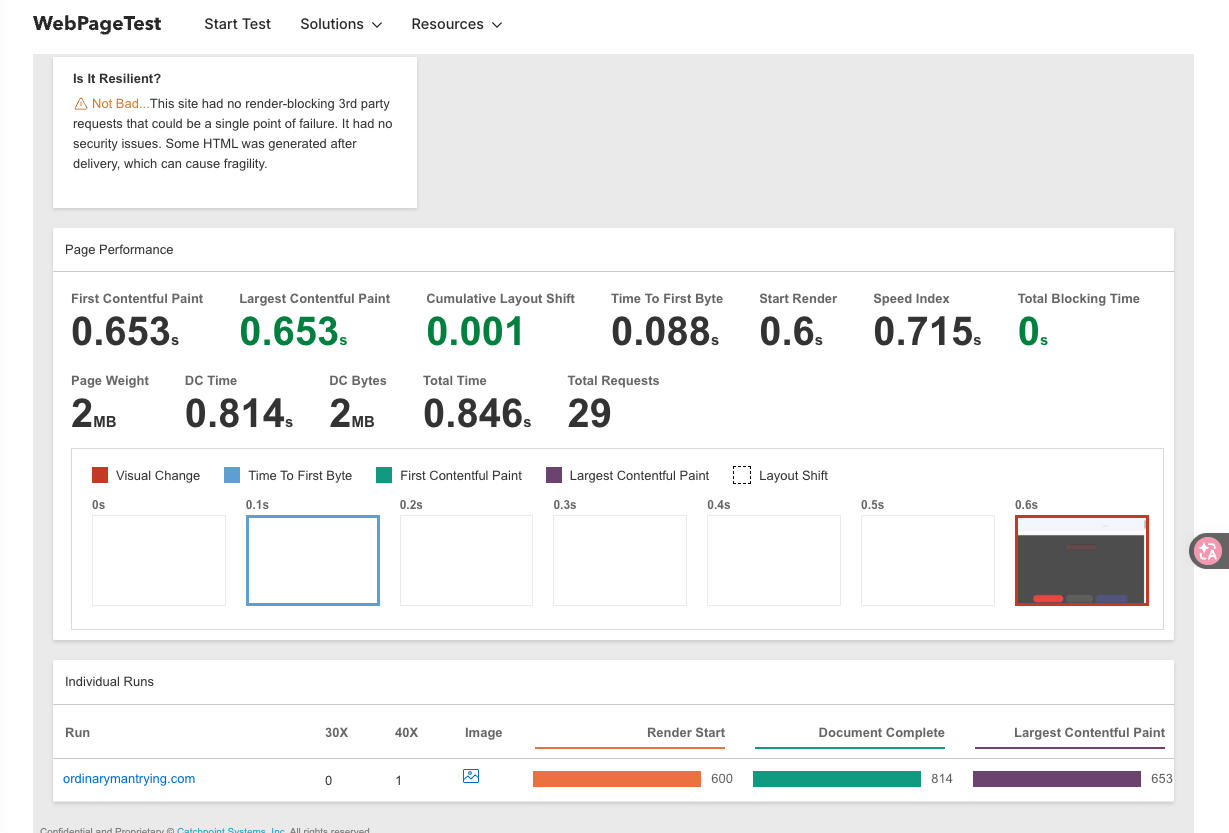Click the Is It Resilient? heading
The width and height of the screenshot is (1229, 833).
(117, 78)
